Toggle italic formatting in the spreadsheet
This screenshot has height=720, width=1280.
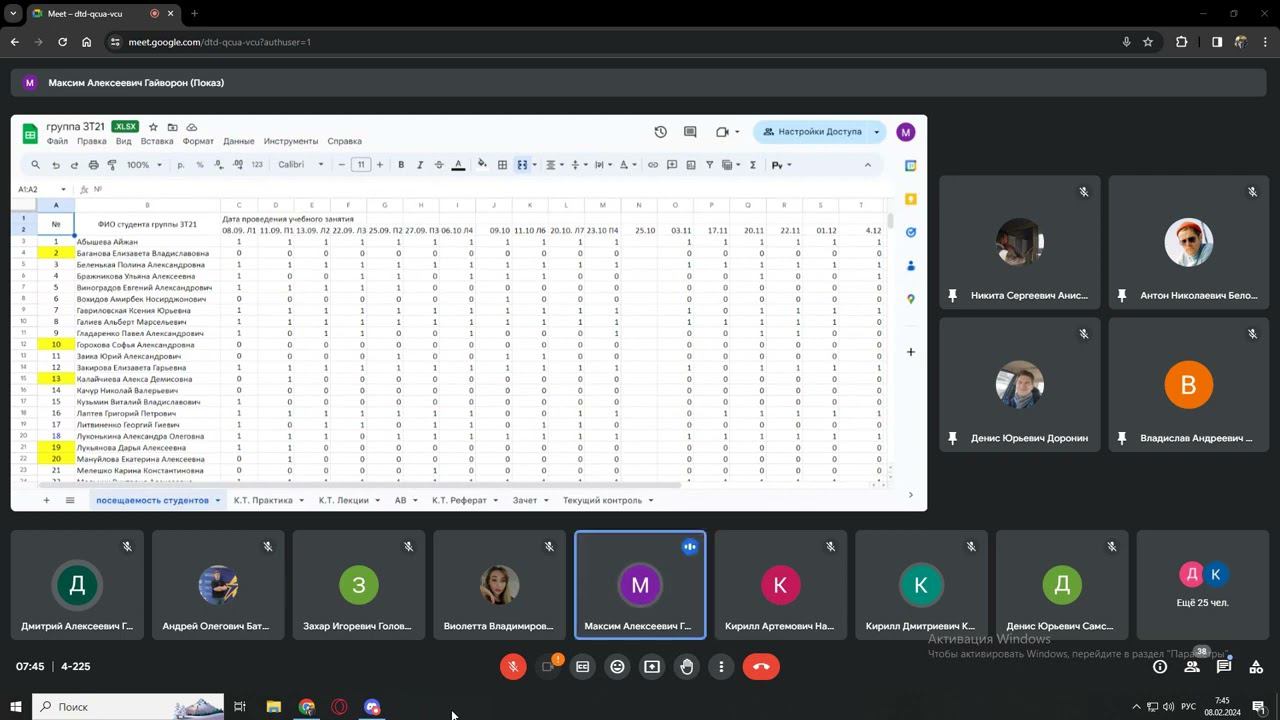tap(420, 165)
